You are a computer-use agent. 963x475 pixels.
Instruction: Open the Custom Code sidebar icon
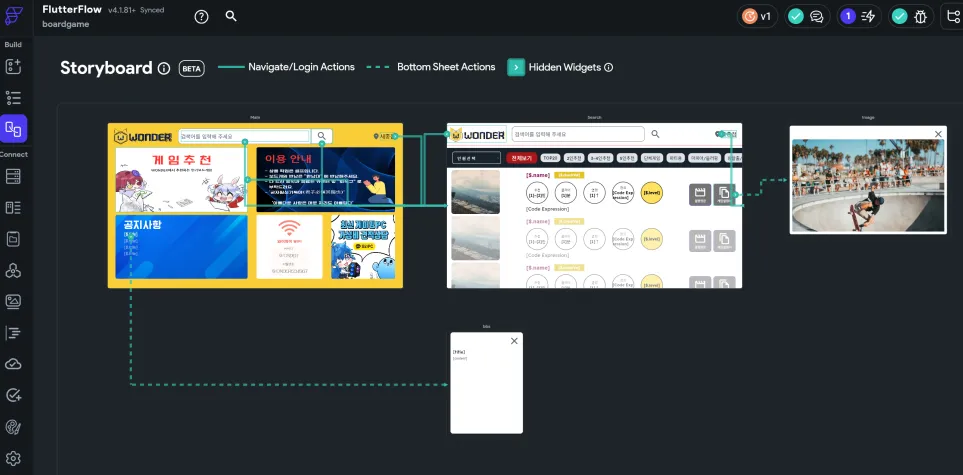click(x=14, y=333)
